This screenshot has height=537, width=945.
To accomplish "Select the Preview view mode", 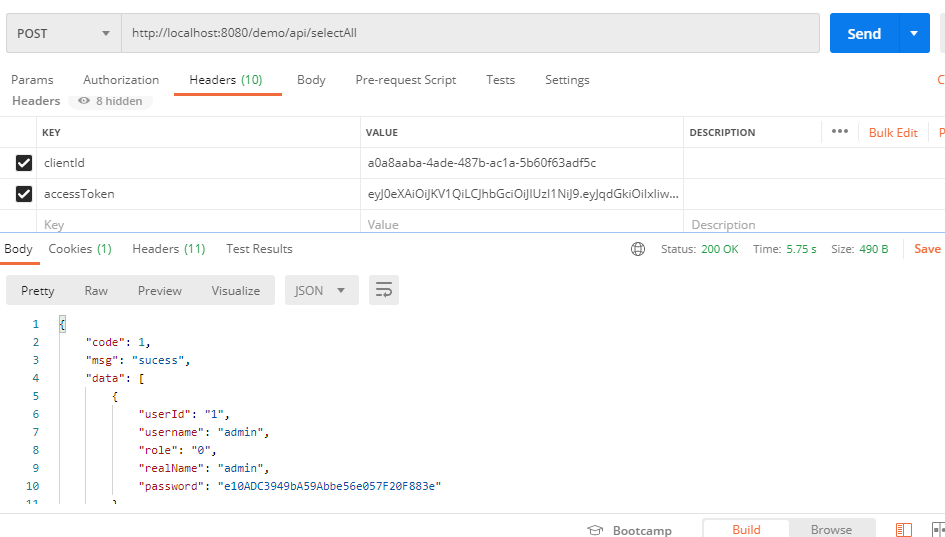I will tap(160, 290).
